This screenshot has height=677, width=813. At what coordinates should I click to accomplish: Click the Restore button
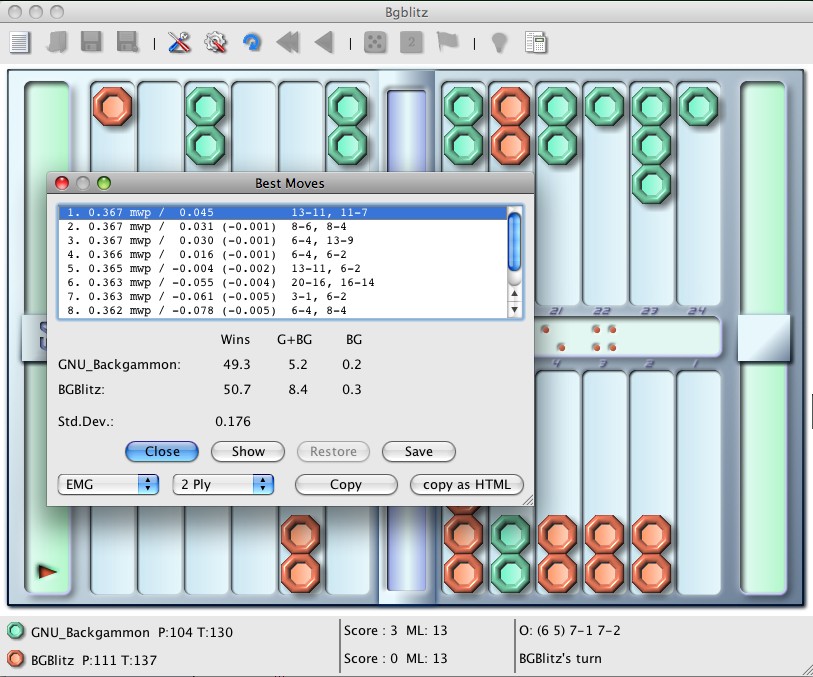click(x=333, y=452)
